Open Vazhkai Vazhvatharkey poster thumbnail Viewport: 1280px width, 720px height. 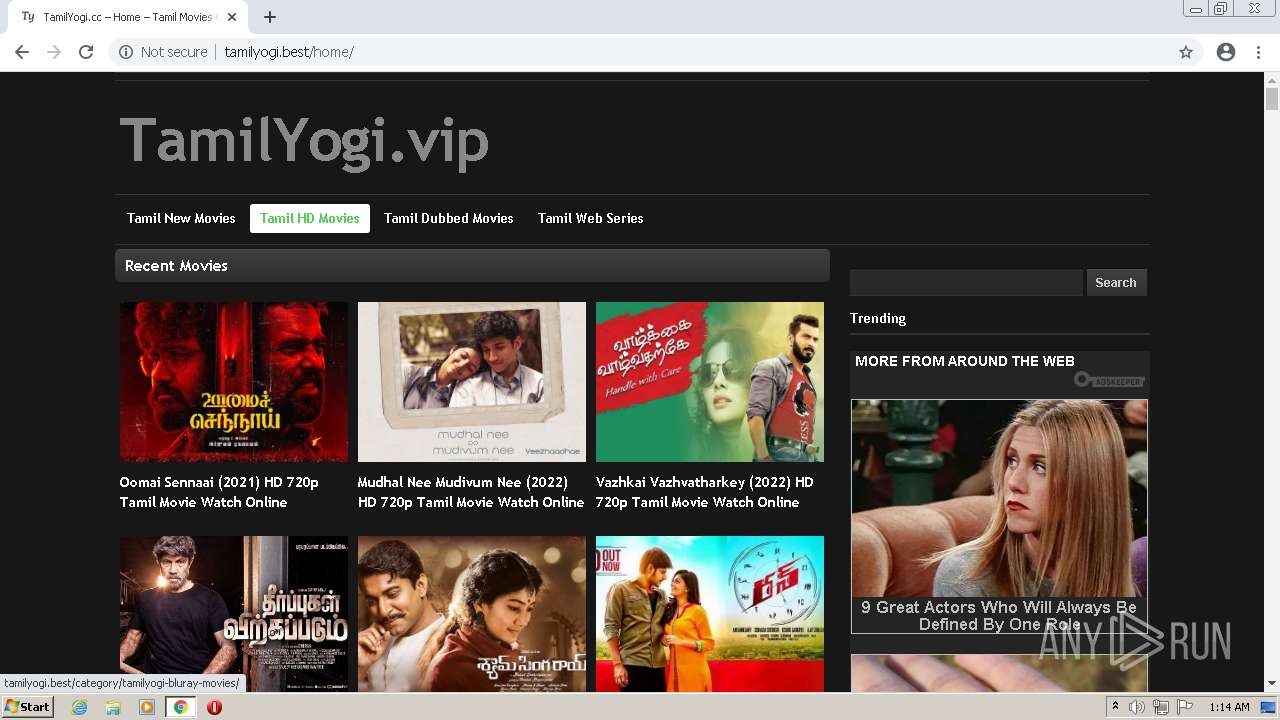click(710, 382)
